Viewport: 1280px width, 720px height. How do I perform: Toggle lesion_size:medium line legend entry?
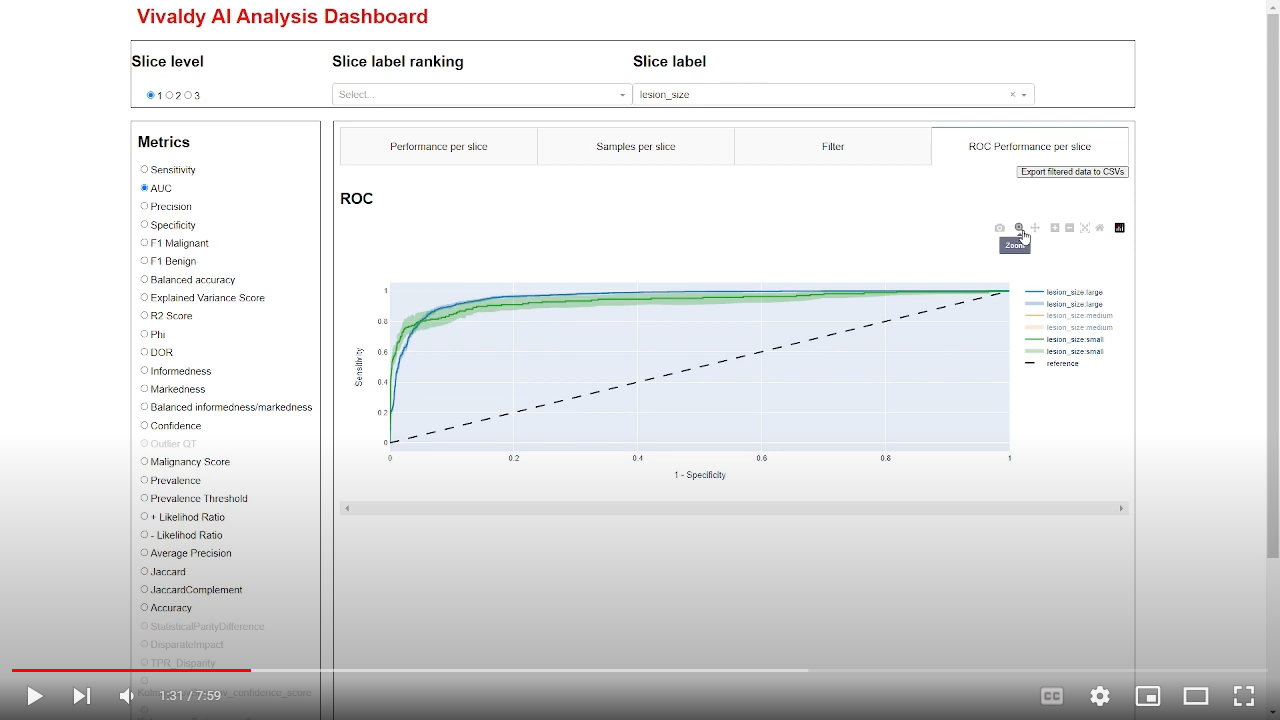click(1069, 316)
